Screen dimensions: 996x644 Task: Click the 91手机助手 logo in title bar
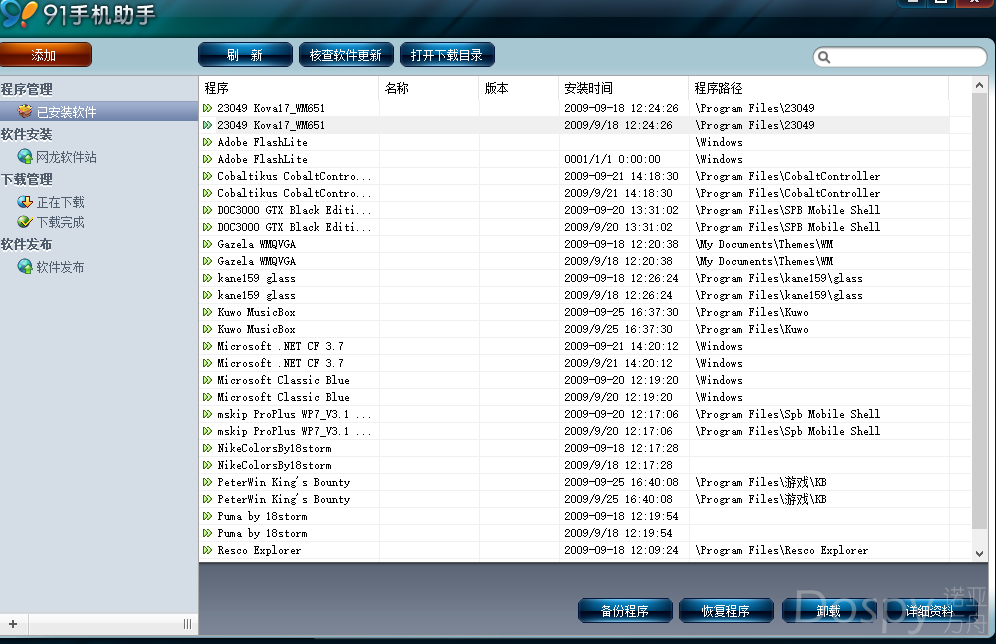[x=20, y=15]
